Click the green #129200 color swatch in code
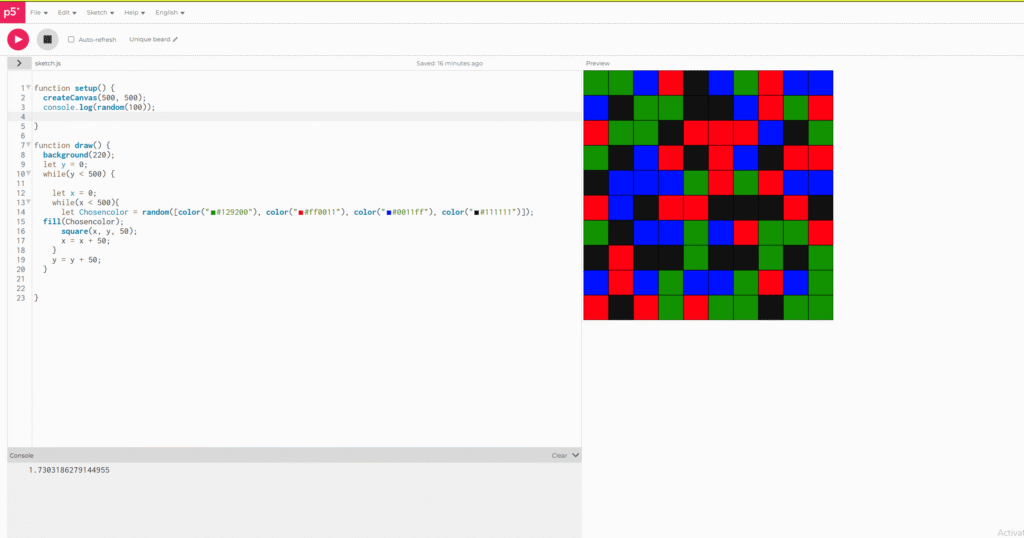 [214, 212]
